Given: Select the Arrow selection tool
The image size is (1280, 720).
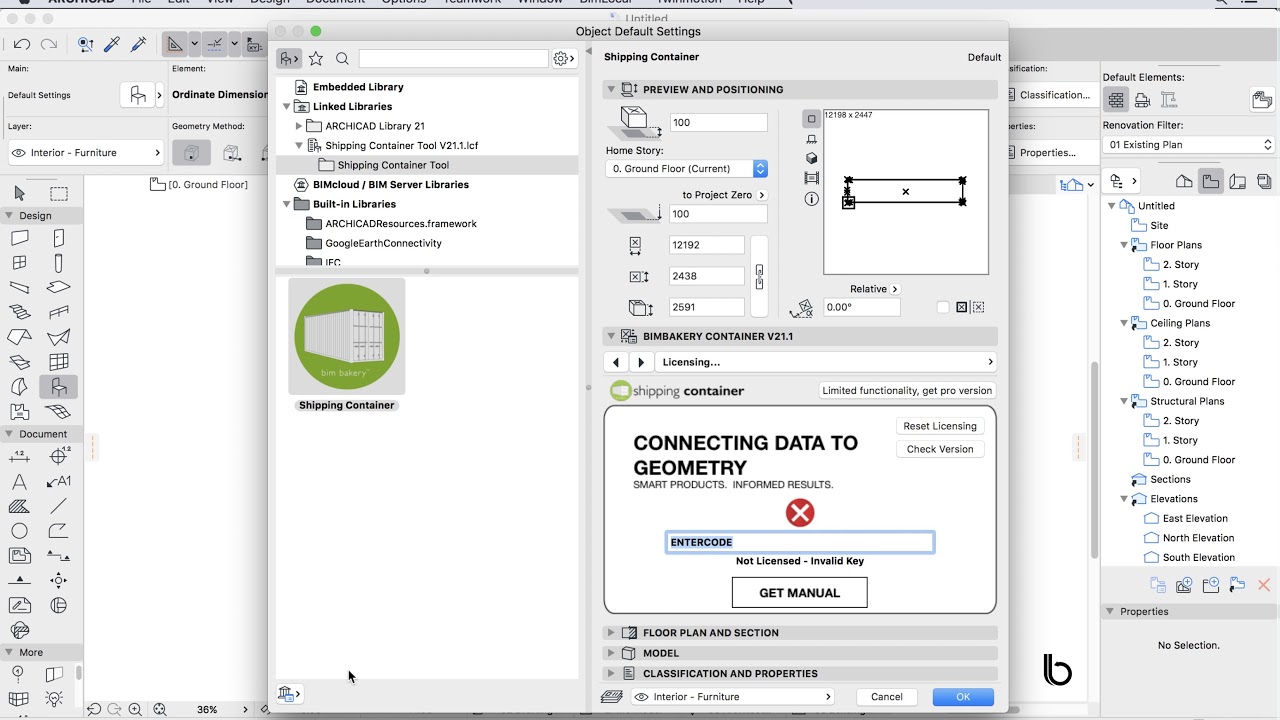Looking at the screenshot, I should (x=19, y=193).
